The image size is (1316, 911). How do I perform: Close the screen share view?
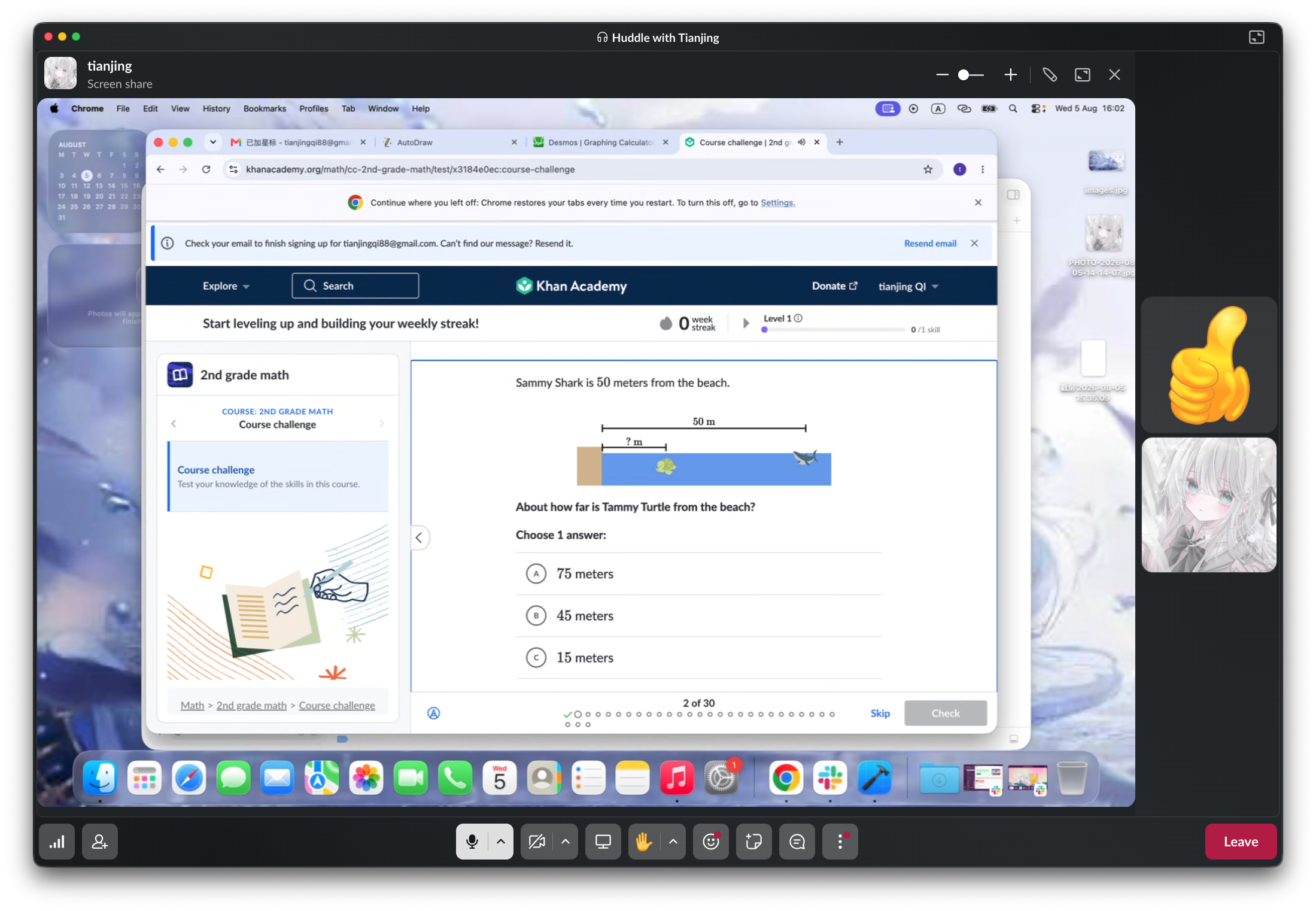click(1114, 75)
